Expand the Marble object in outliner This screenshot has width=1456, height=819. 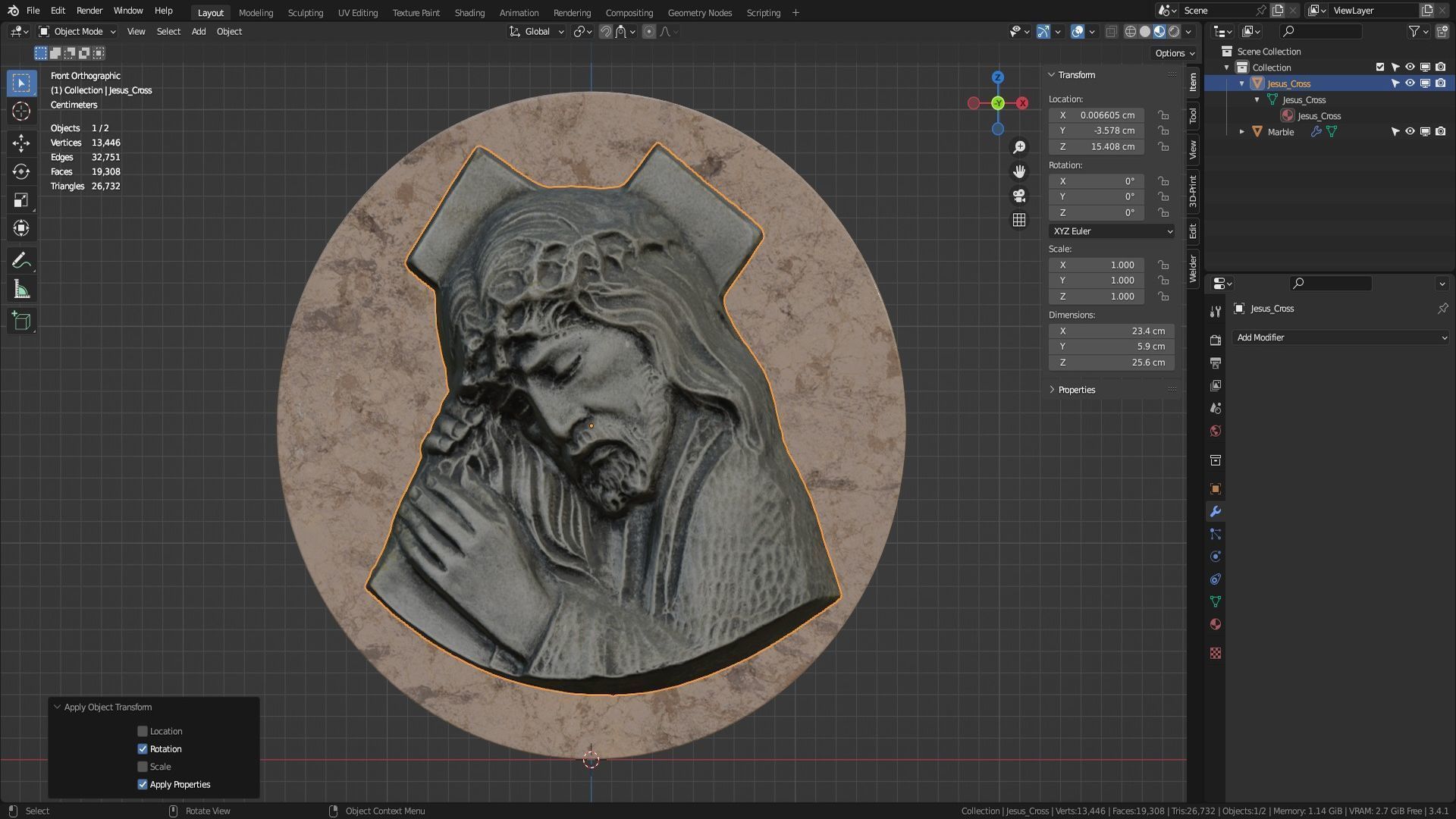pos(1242,132)
